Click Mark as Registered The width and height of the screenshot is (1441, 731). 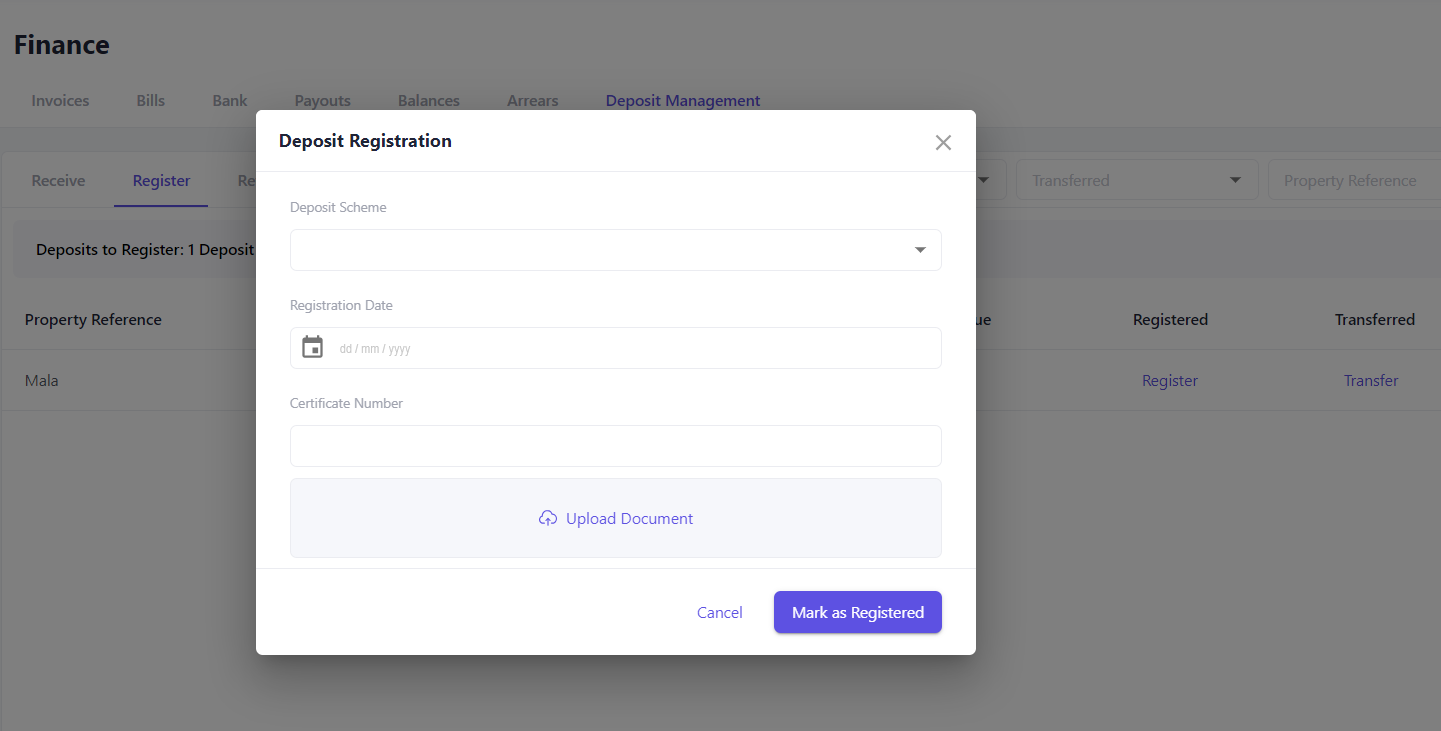coord(857,611)
